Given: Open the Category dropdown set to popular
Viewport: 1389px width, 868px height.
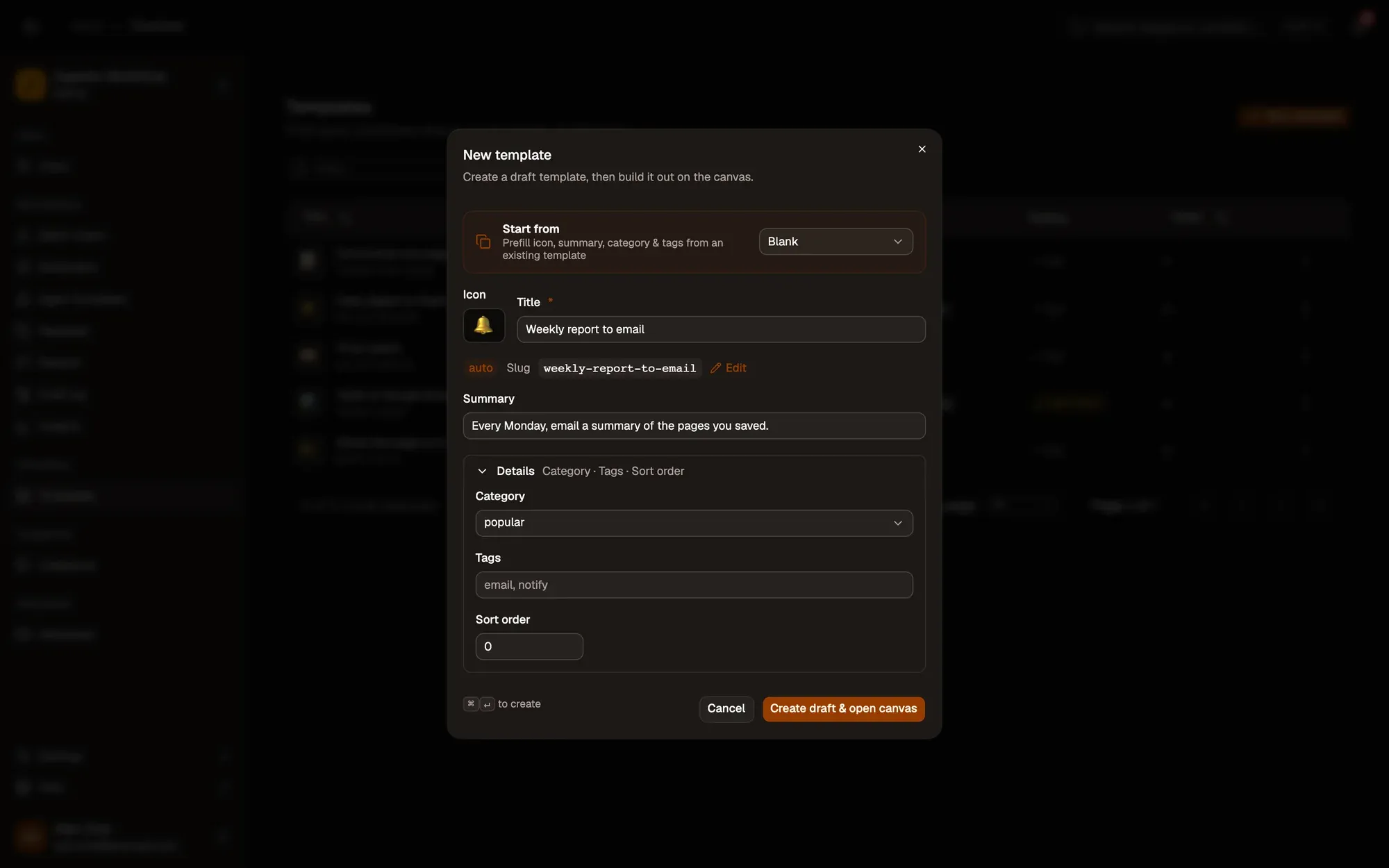Looking at the screenshot, I should click(x=694, y=523).
